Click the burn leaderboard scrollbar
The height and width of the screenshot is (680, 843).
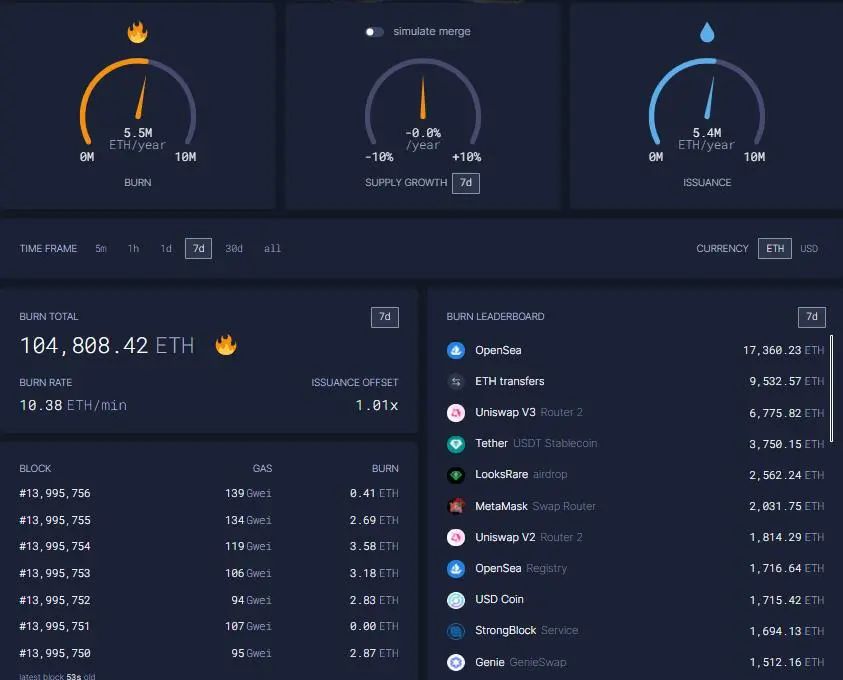(x=832, y=389)
